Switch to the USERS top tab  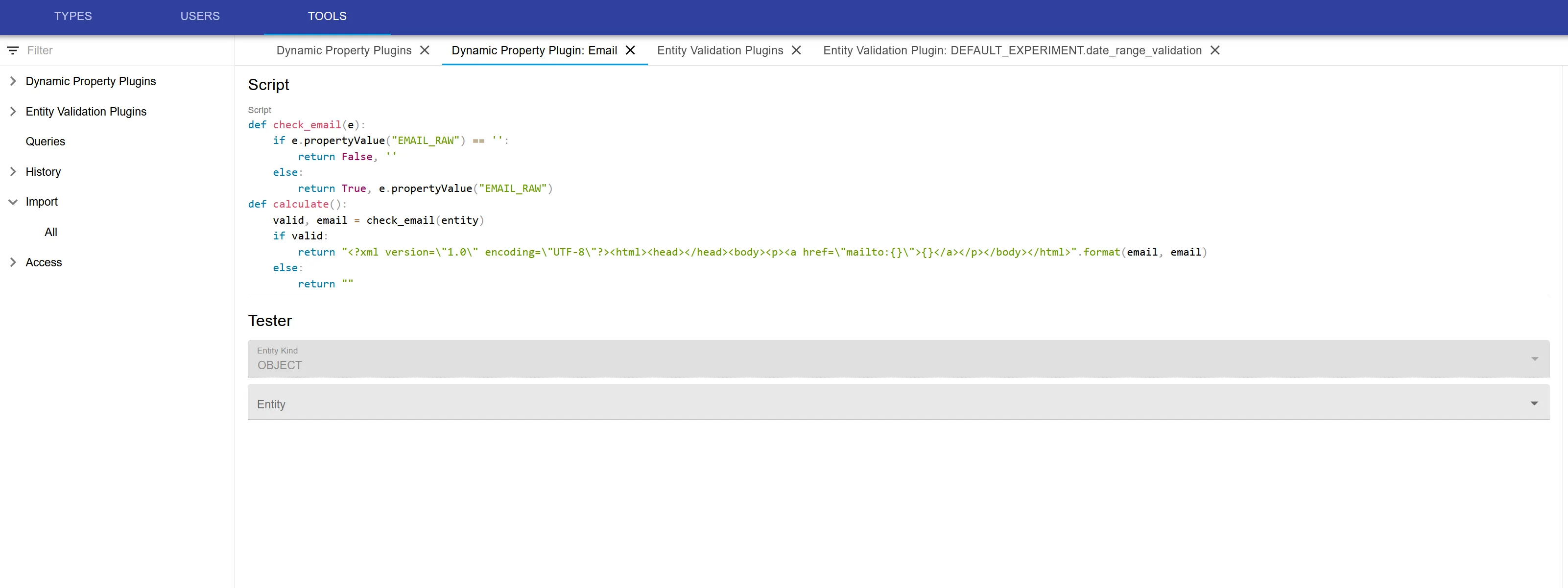tap(200, 17)
